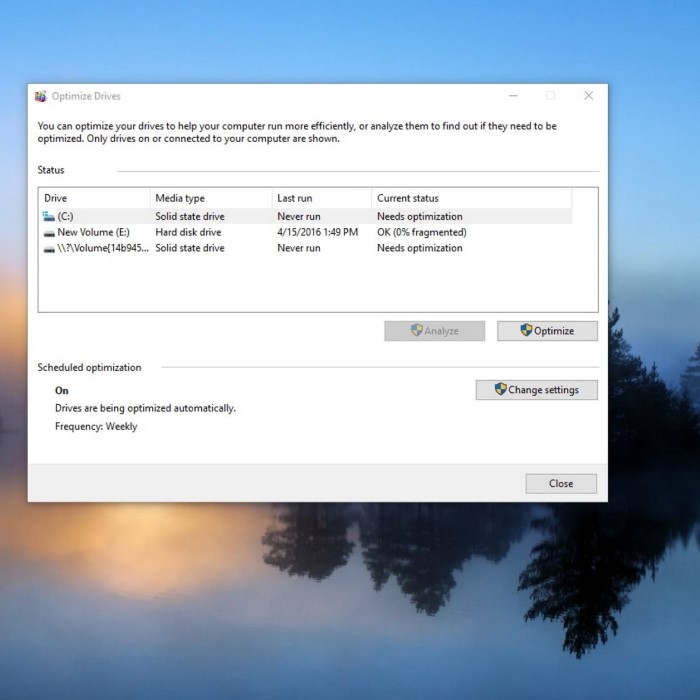Select the \\?\Volume{14b945... row
Viewport: 700px width, 700px height.
[305, 248]
